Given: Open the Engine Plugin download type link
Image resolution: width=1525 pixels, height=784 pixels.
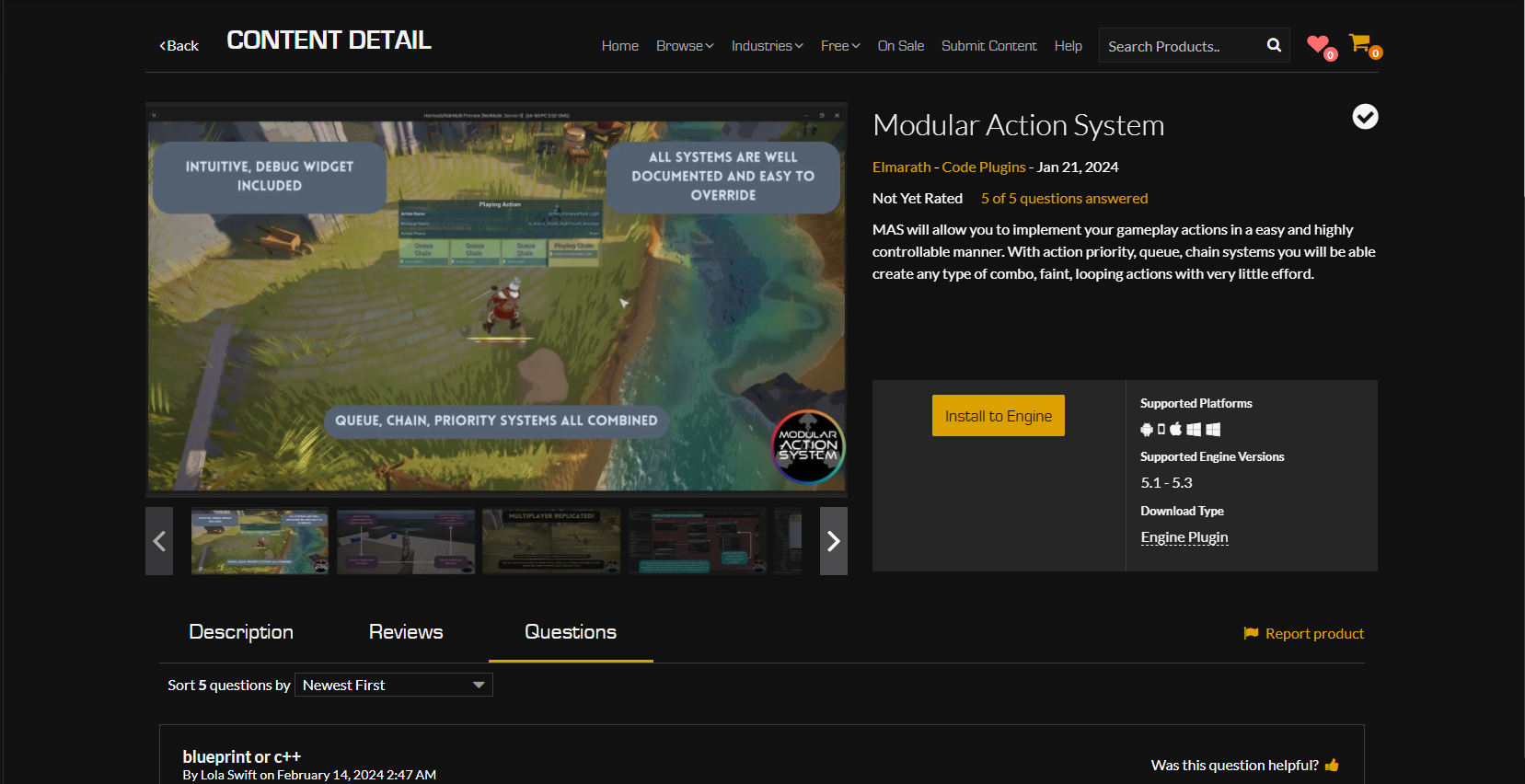Looking at the screenshot, I should 1184,537.
